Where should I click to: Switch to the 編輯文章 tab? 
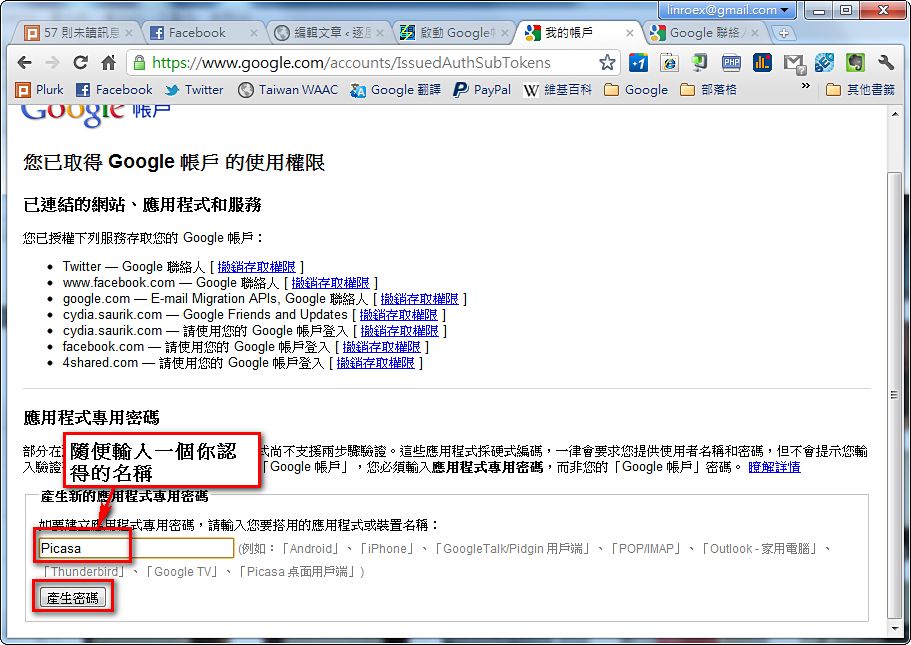tap(328, 33)
